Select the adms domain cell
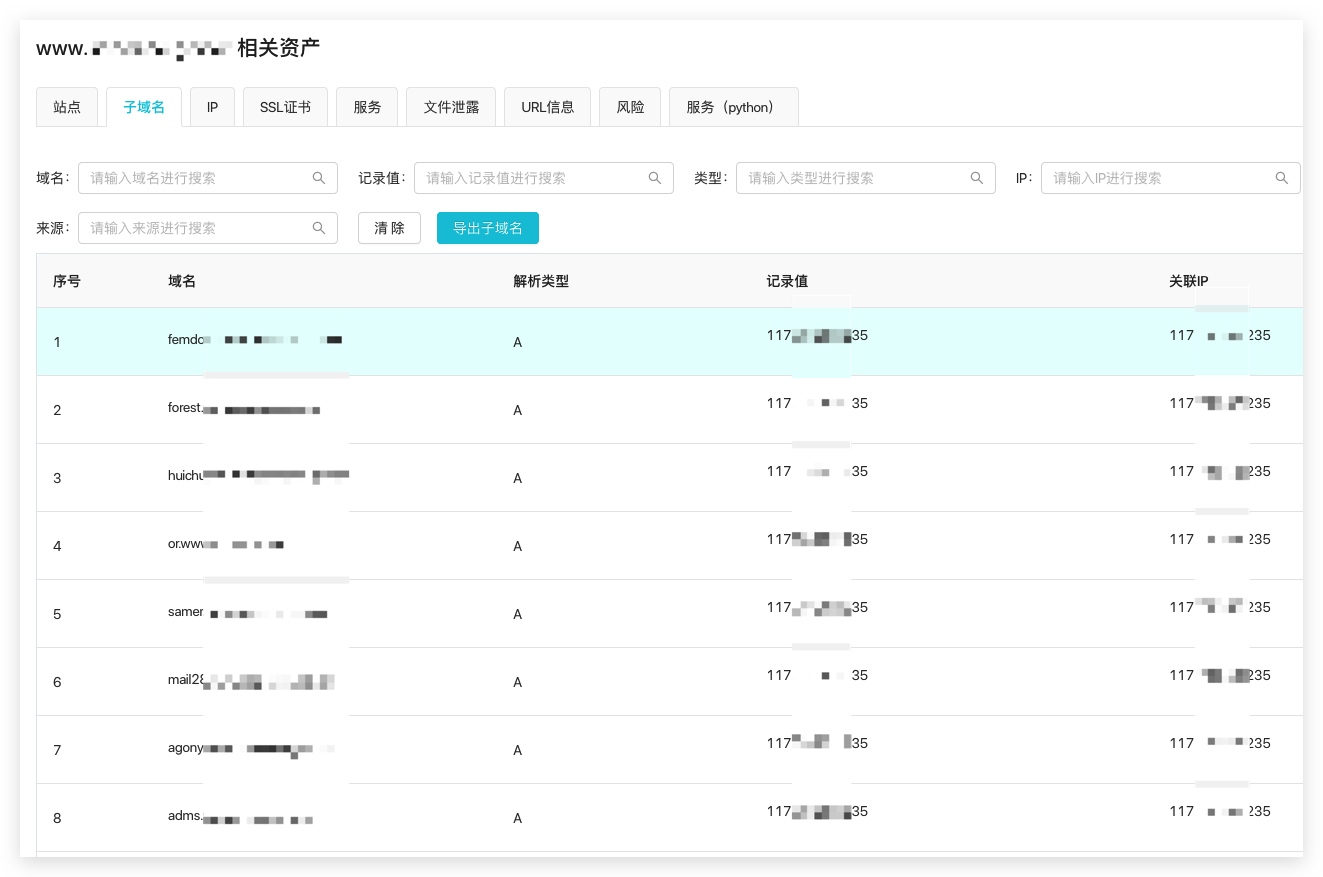The width and height of the screenshot is (1323, 877). point(241,816)
